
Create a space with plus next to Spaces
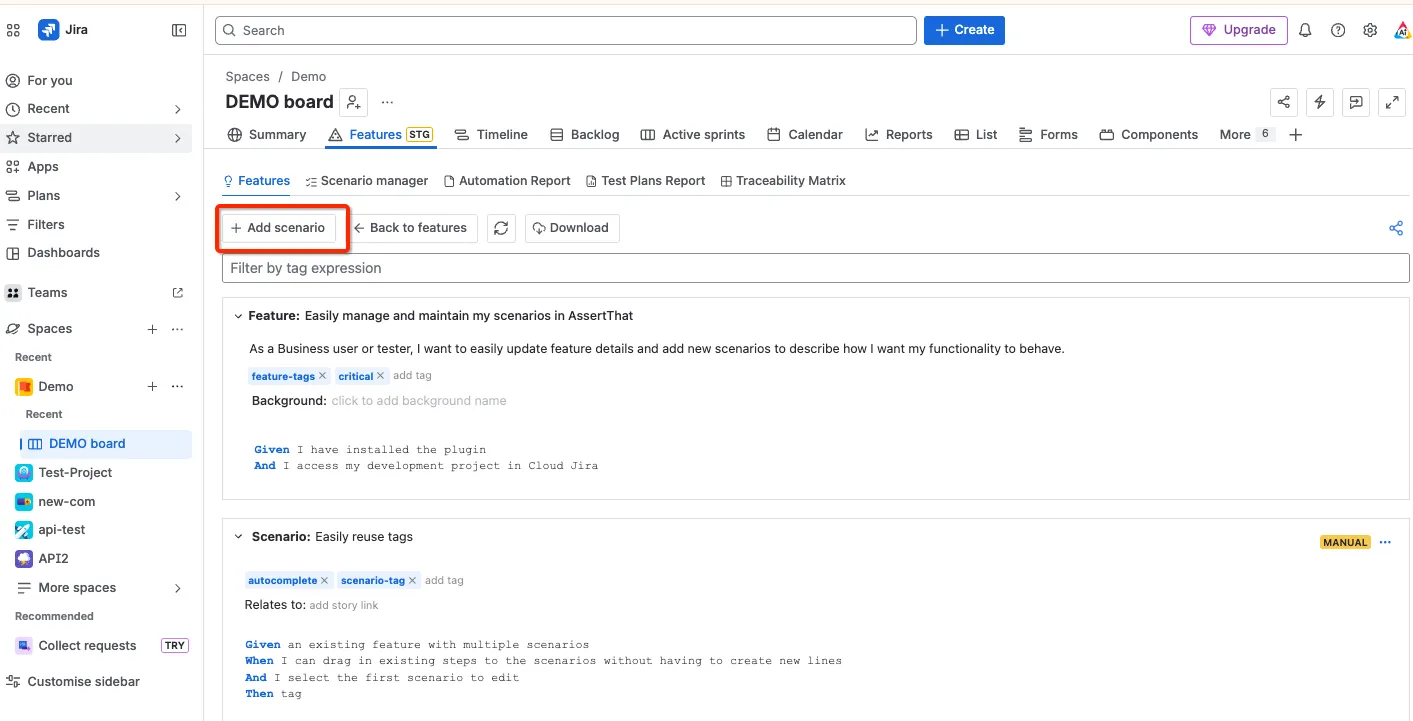pos(152,329)
